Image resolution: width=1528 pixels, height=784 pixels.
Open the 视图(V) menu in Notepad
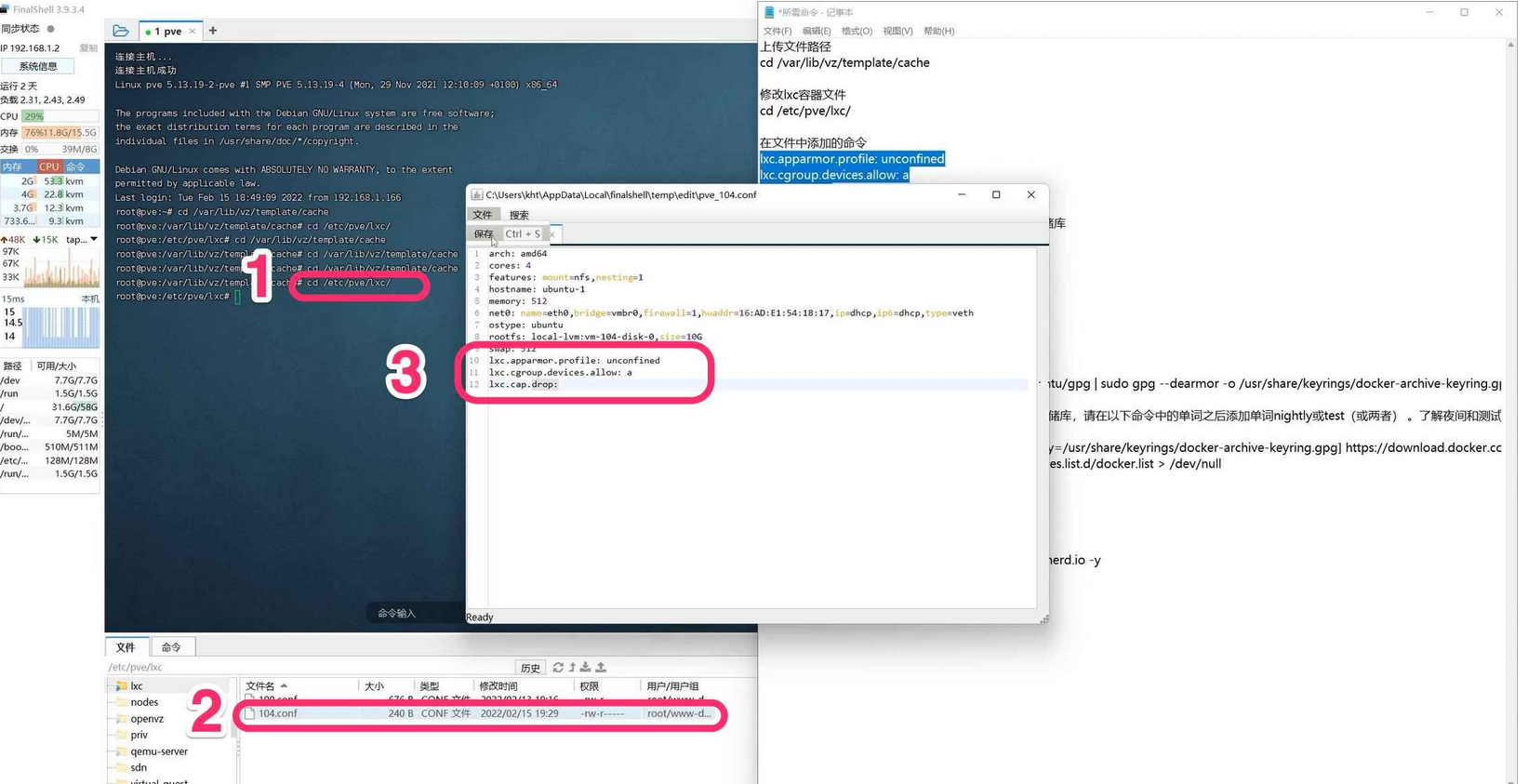coord(897,31)
